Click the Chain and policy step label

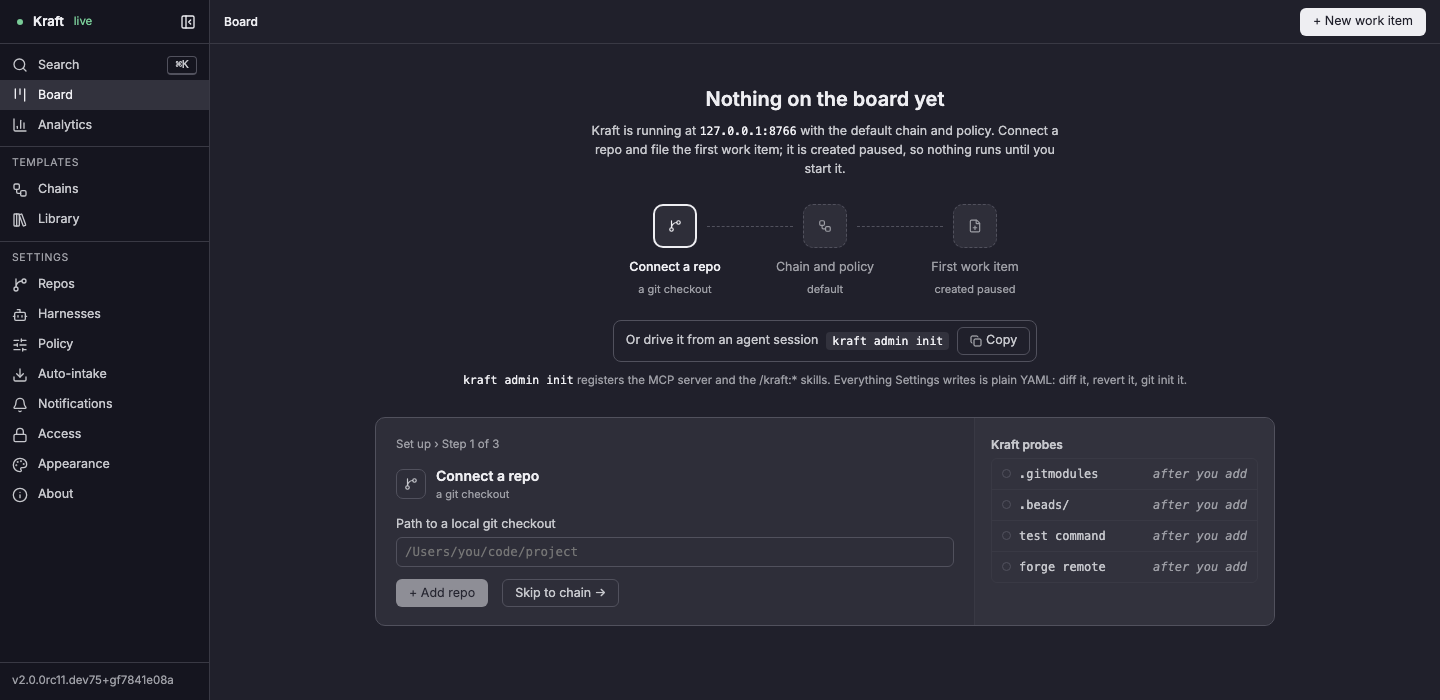[825, 267]
